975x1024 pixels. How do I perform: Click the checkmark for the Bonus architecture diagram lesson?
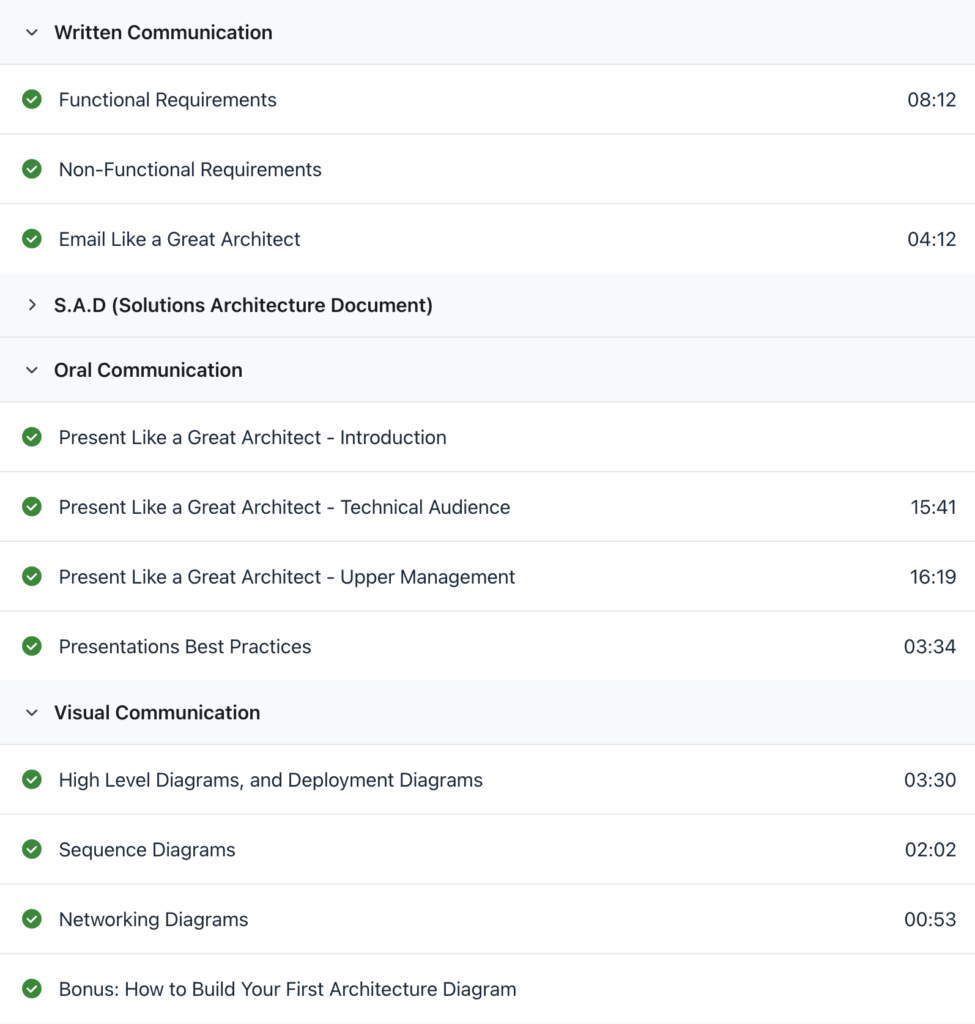31,989
